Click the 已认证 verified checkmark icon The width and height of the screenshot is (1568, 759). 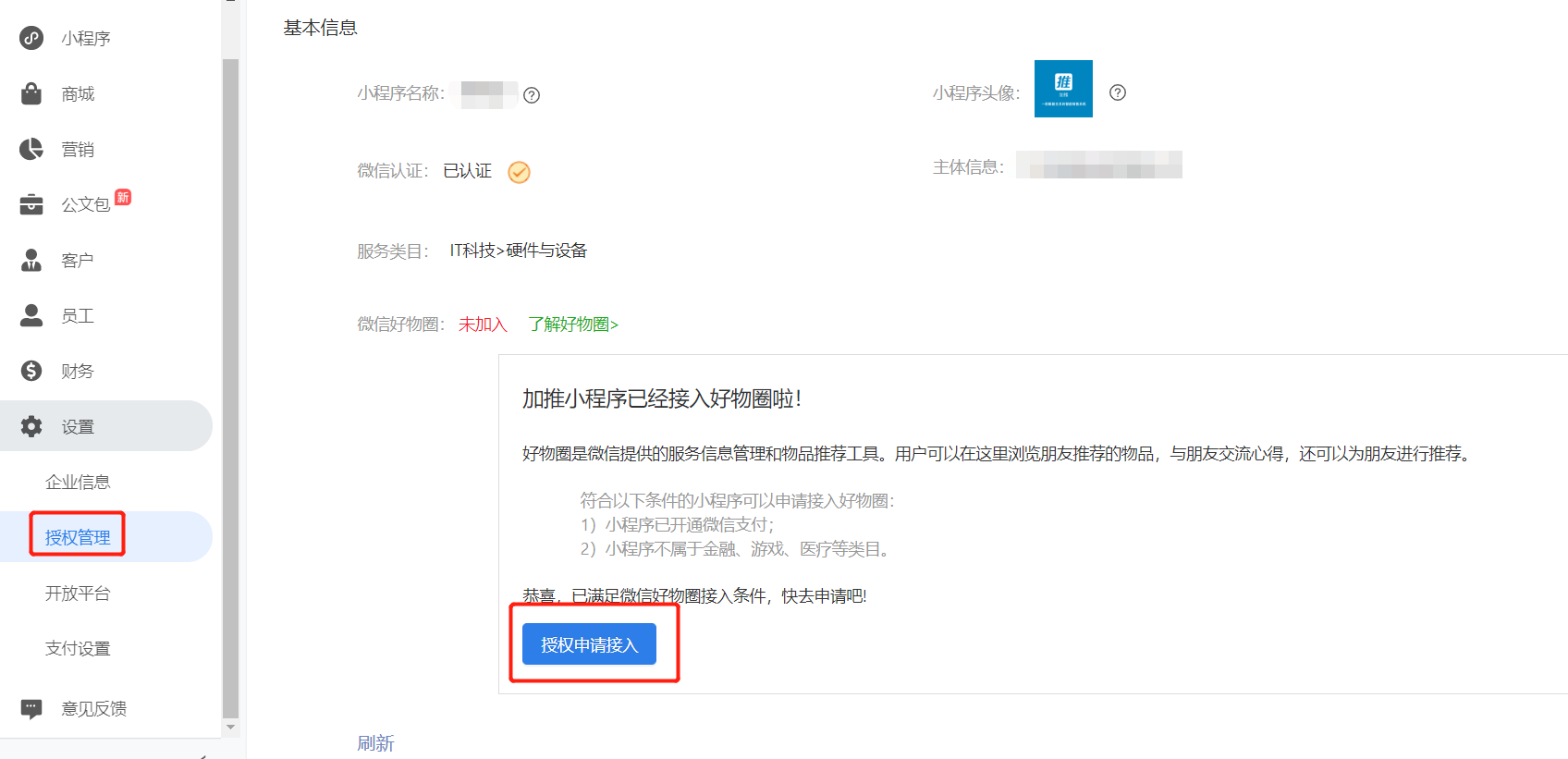[520, 172]
